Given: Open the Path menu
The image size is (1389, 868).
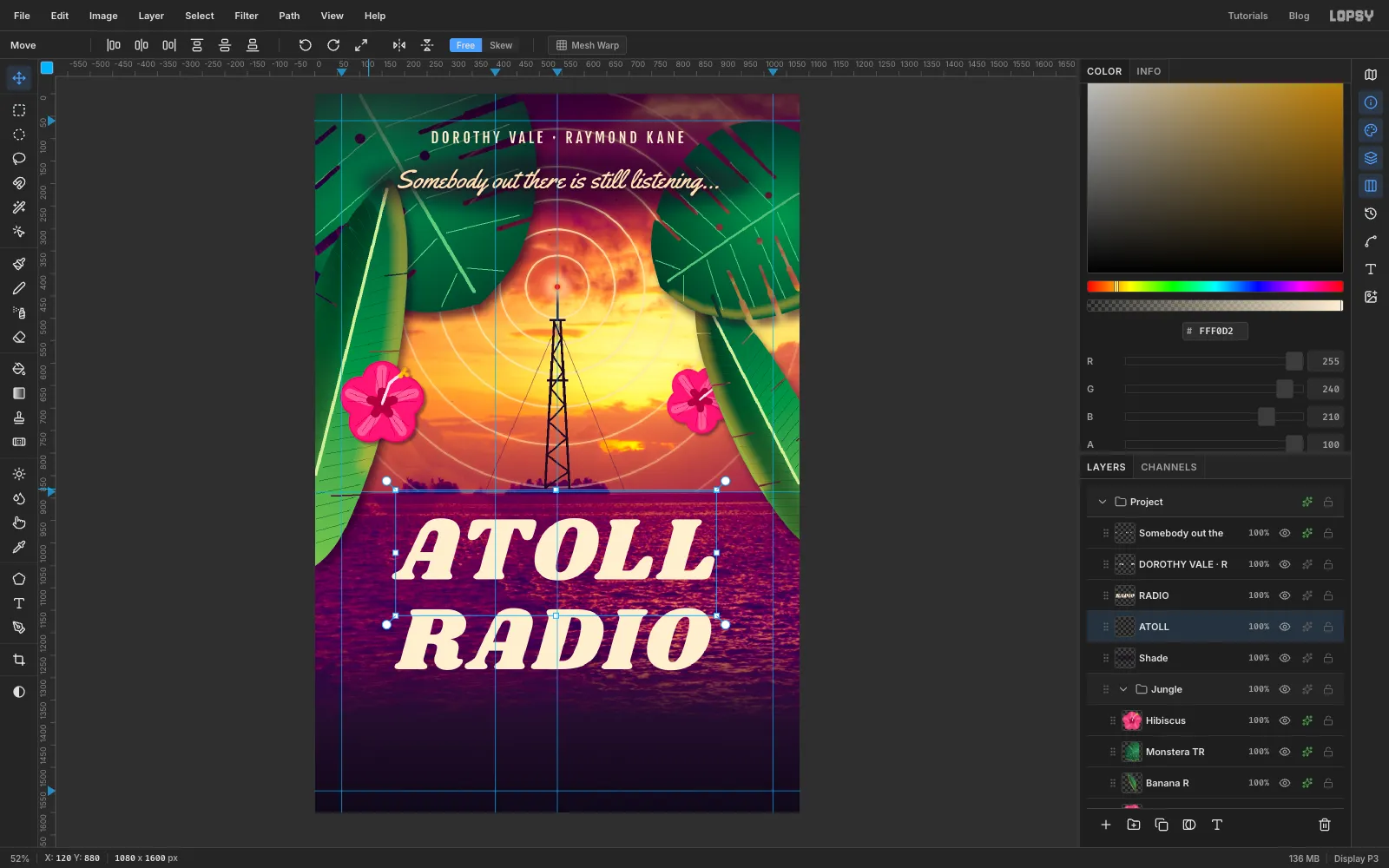Looking at the screenshot, I should tap(289, 16).
